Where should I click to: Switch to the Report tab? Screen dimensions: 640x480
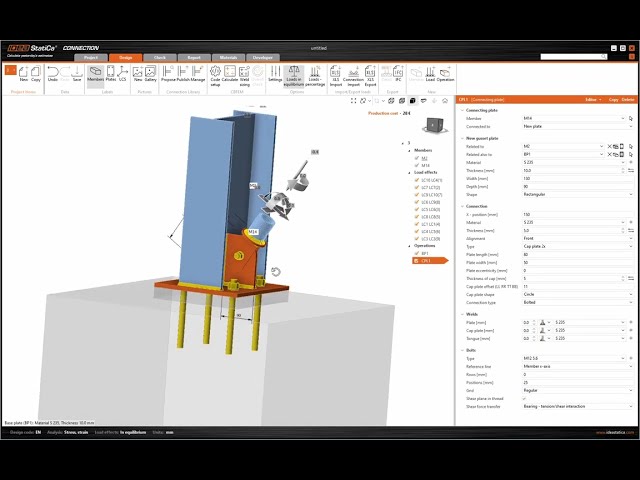click(x=194, y=58)
